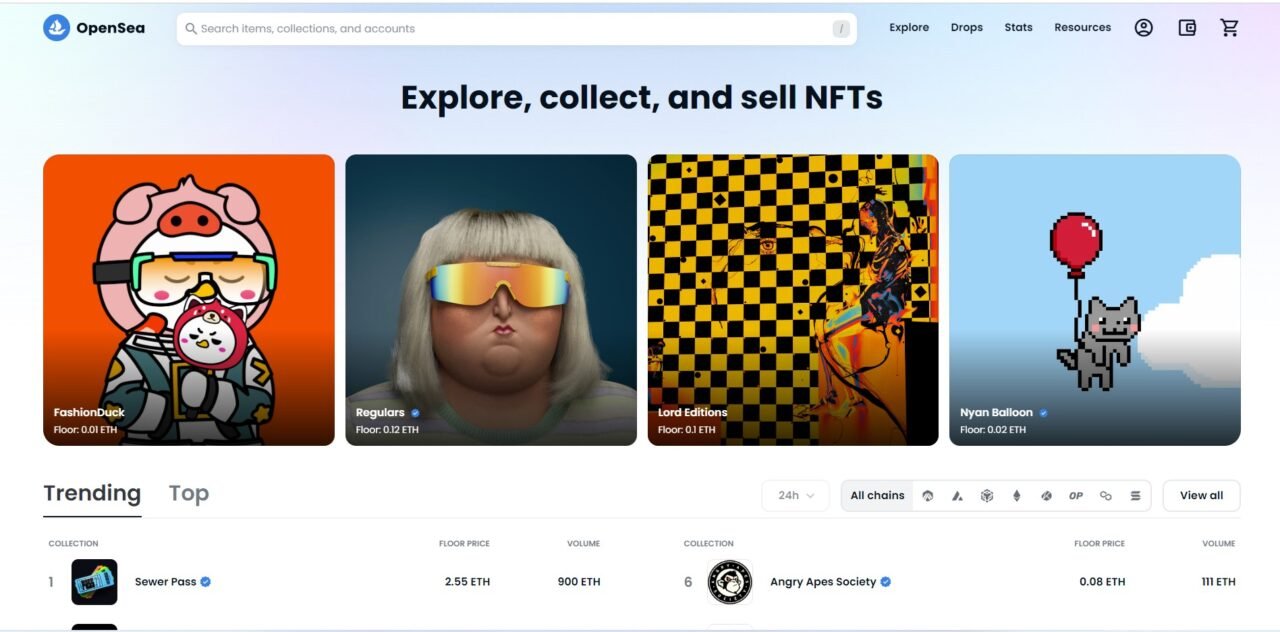The width and height of the screenshot is (1280, 632).
Task: Click the View all button
Action: pos(1201,496)
